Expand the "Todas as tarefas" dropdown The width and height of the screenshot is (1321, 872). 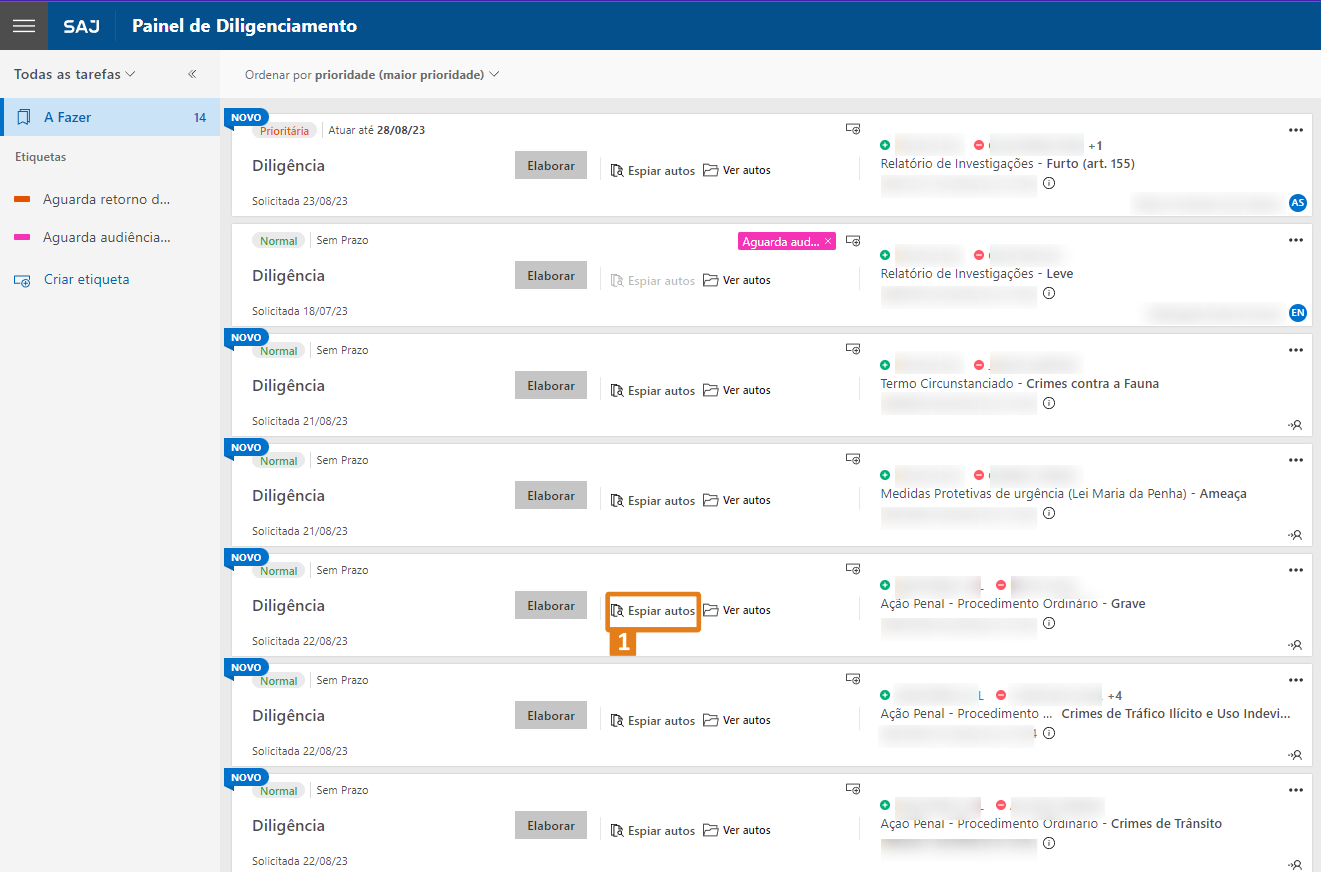click(75, 74)
